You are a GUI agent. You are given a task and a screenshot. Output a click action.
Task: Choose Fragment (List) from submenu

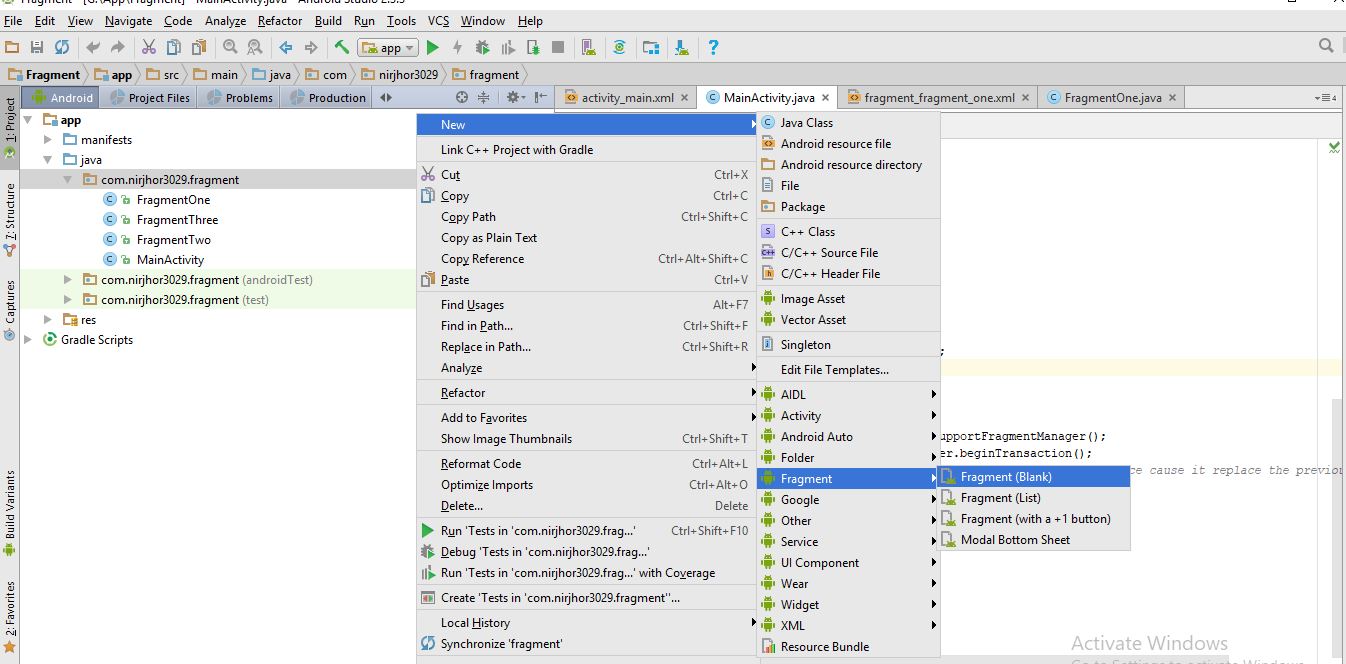point(1033,498)
